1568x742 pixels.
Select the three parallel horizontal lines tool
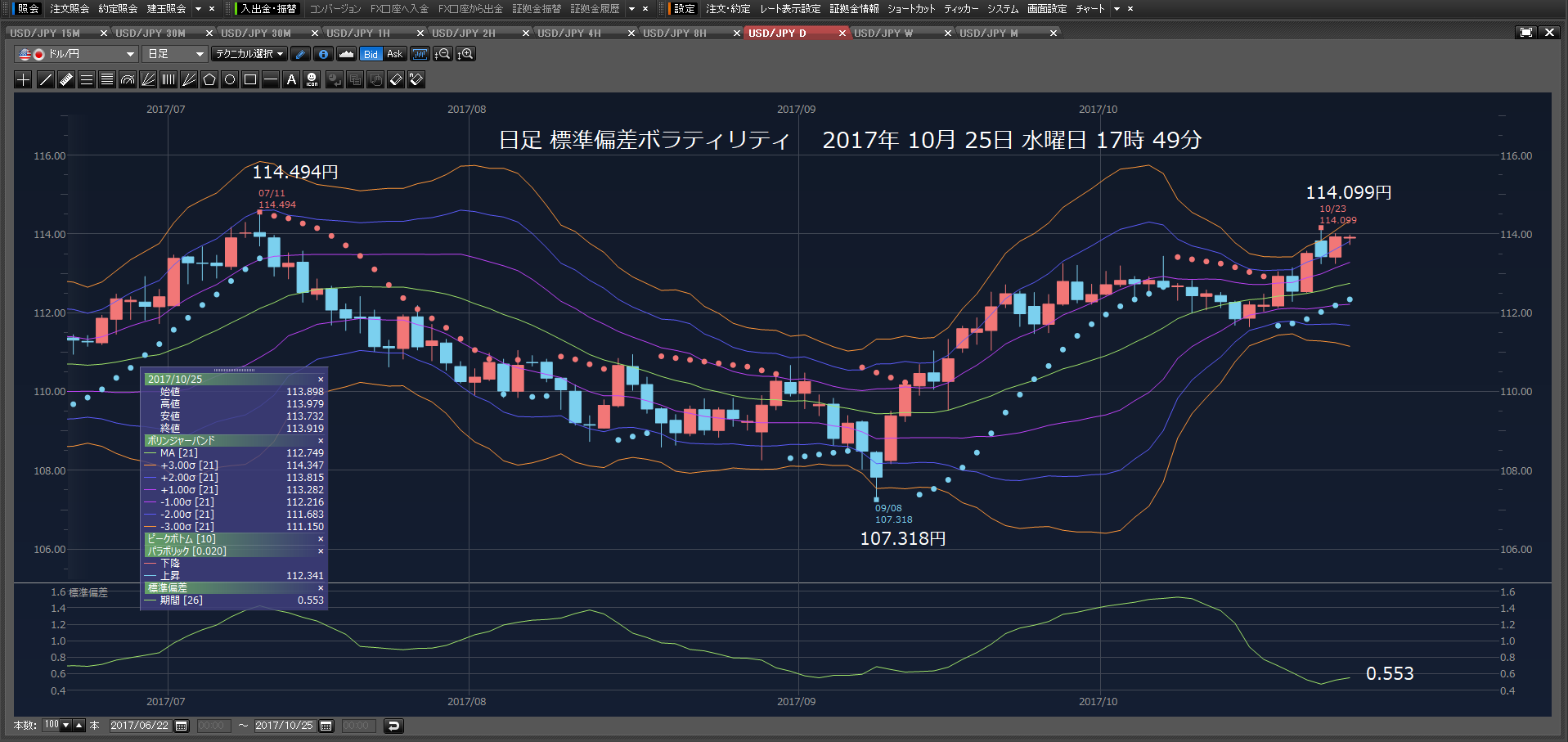(x=87, y=79)
